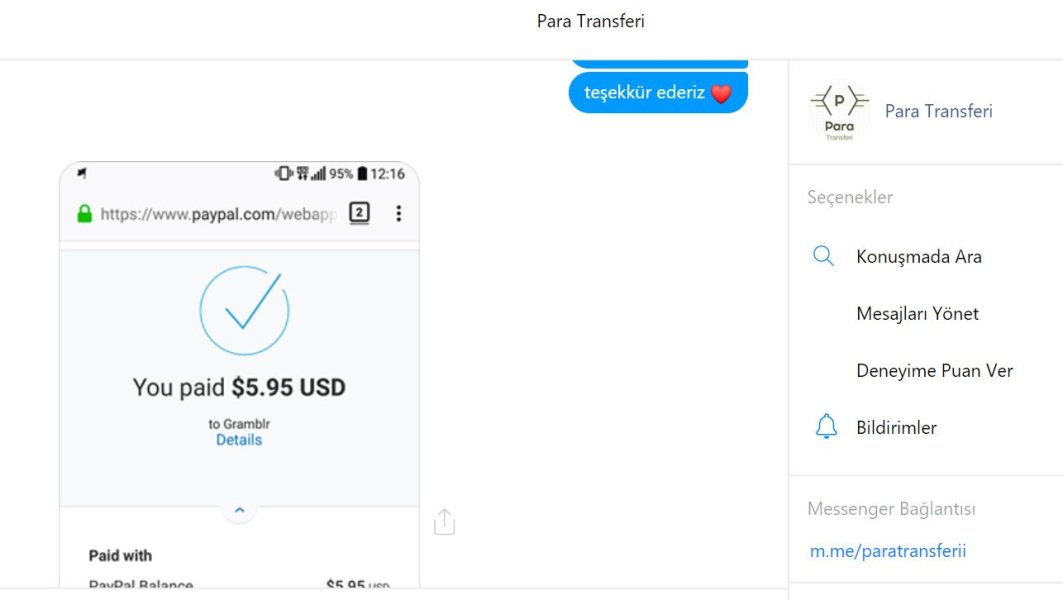This screenshot has width=1063, height=600.
Task: Click the magnifier icon next to Konuşmada Ara
Action: [x=823, y=256]
